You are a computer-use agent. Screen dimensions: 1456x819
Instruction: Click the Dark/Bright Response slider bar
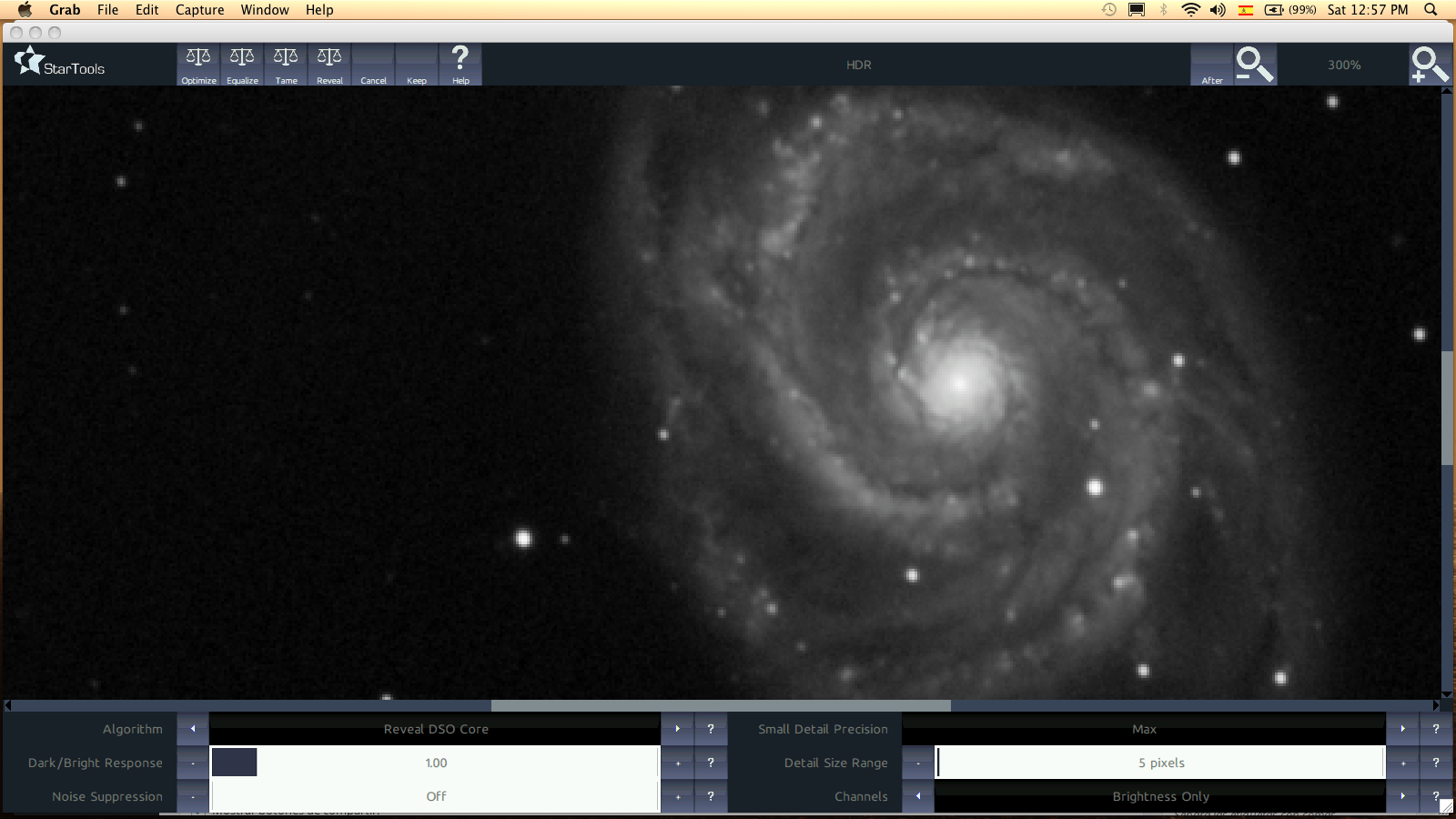435,763
